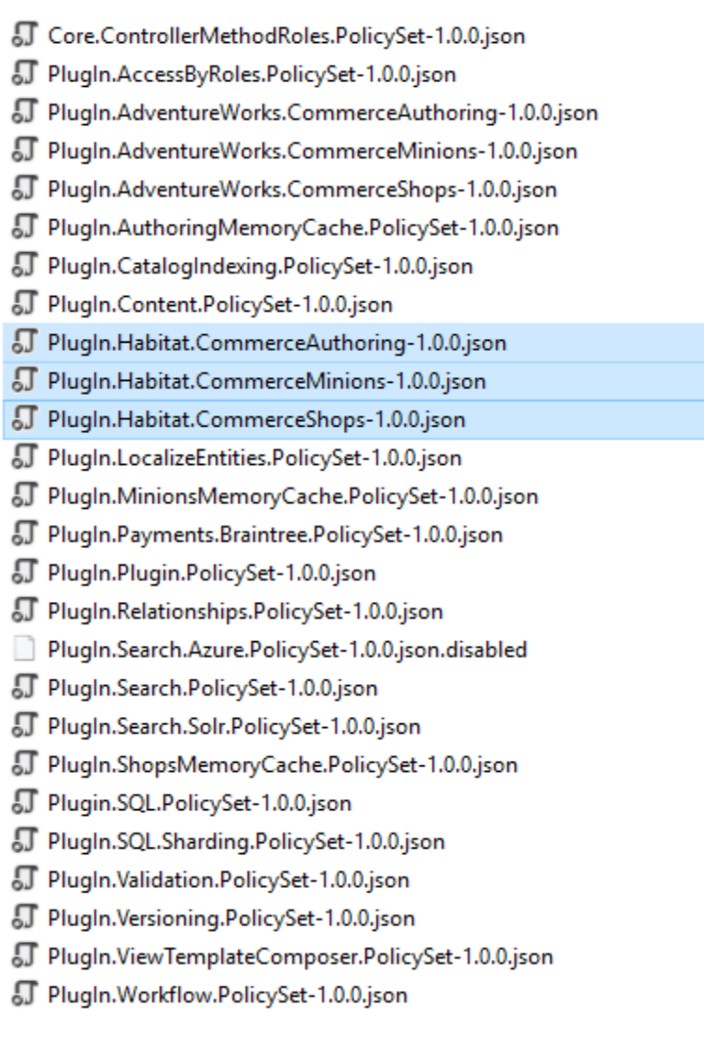Viewport: 704px width, 1052px height.
Task: Click icon next to PlugIn.AdventureWorks.CommerceAuthoring
Action: click(x=24, y=111)
